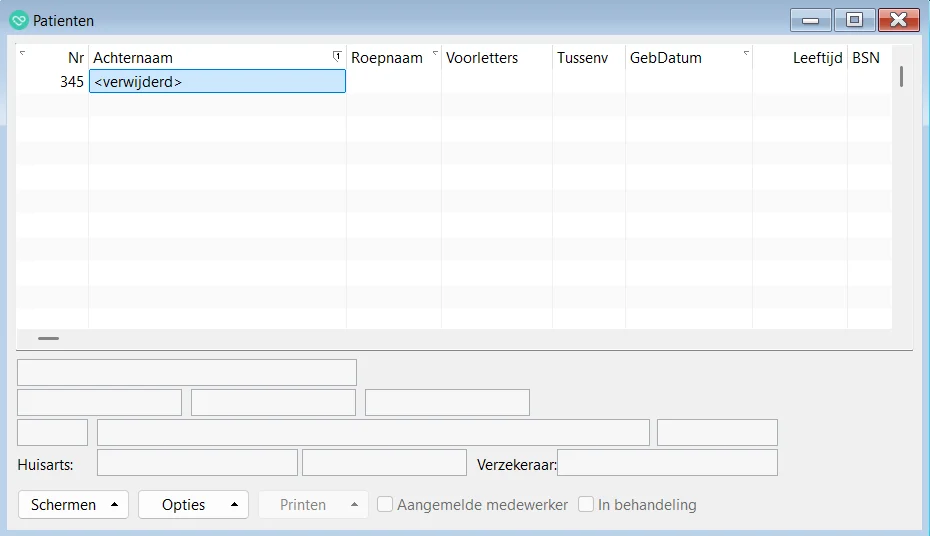
Task: Click the Leeftijd column header
Action: pyautogui.click(x=817, y=58)
